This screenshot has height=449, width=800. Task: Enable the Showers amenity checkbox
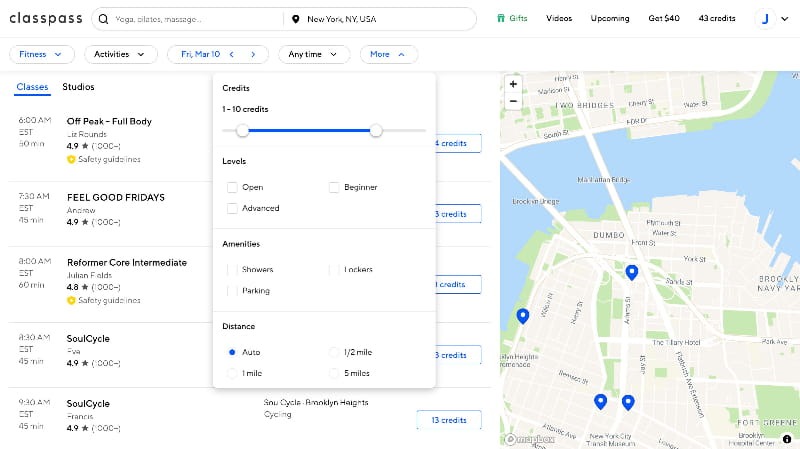click(x=232, y=270)
